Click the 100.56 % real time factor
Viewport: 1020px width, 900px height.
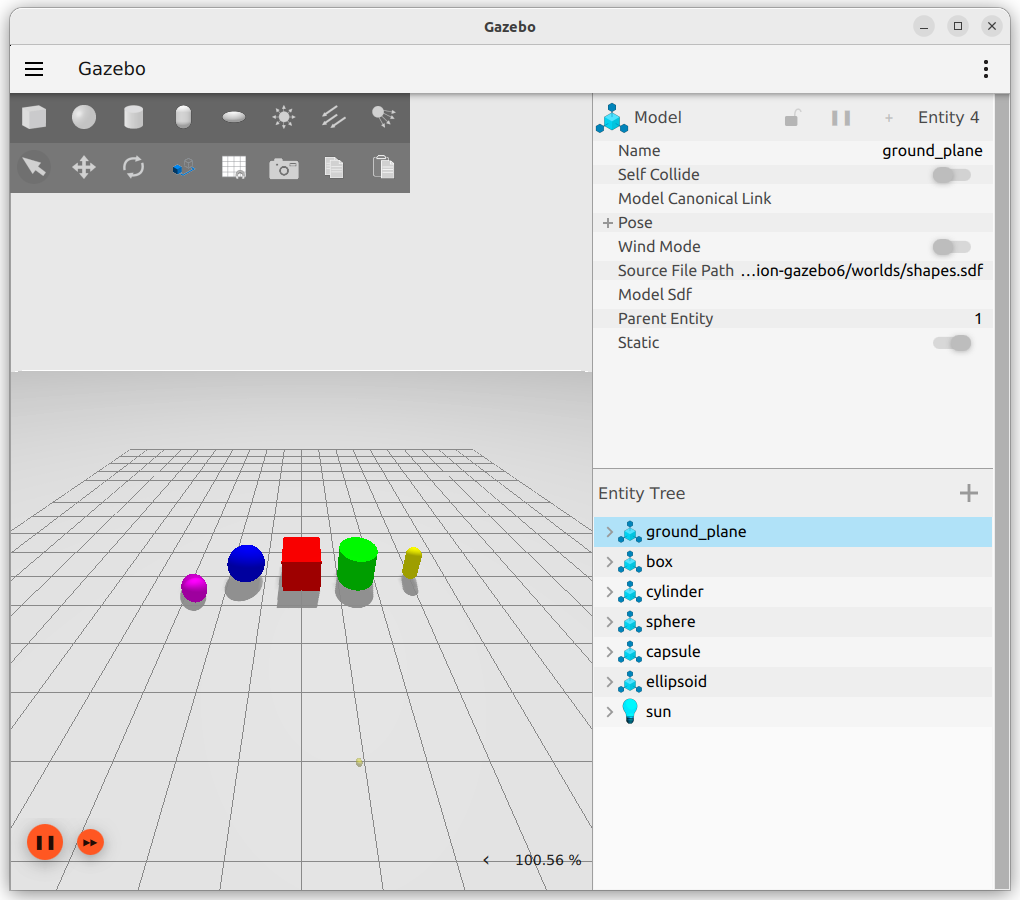[x=548, y=860]
